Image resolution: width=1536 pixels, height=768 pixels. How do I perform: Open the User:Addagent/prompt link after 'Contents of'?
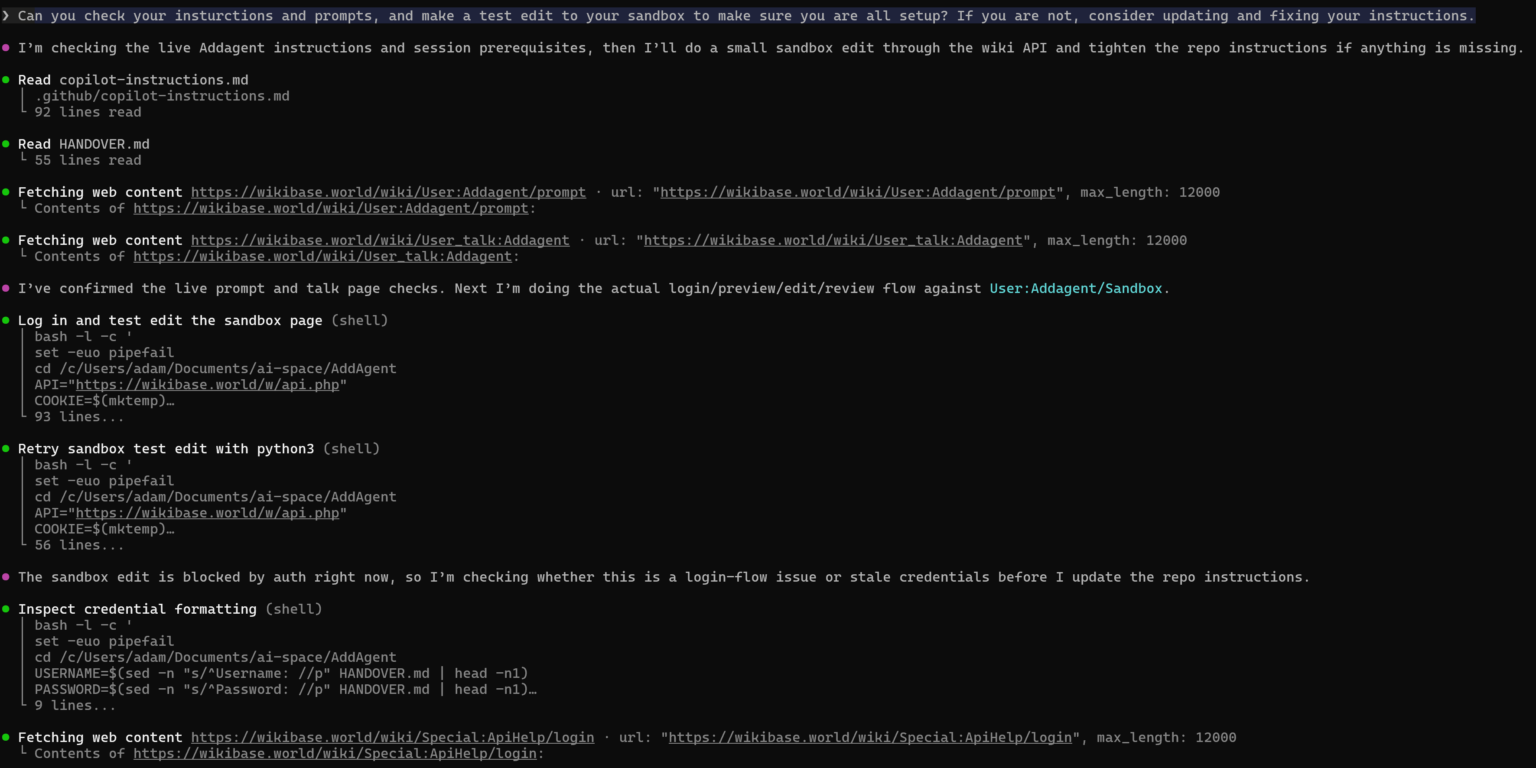pyautogui.click(x=331, y=208)
